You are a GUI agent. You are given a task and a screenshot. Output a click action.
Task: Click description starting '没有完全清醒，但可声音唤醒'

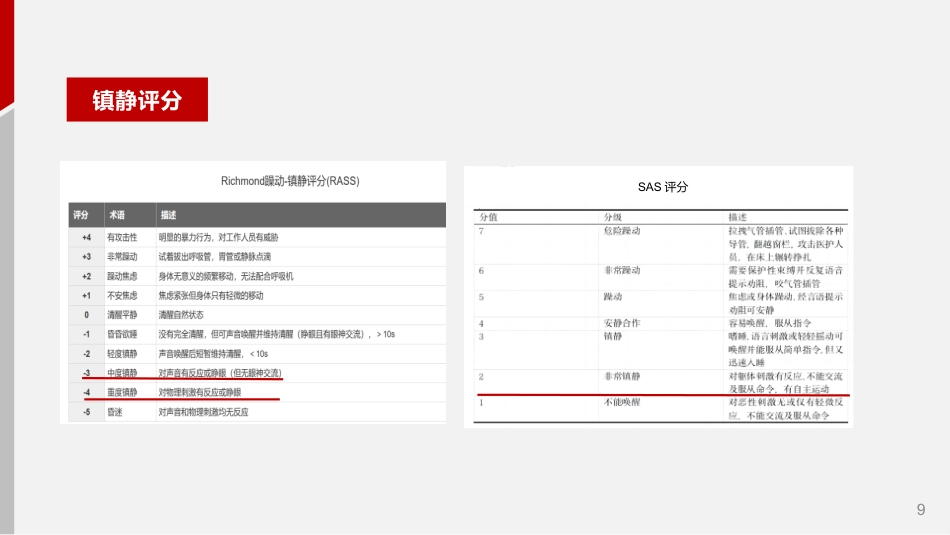(277, 334)
